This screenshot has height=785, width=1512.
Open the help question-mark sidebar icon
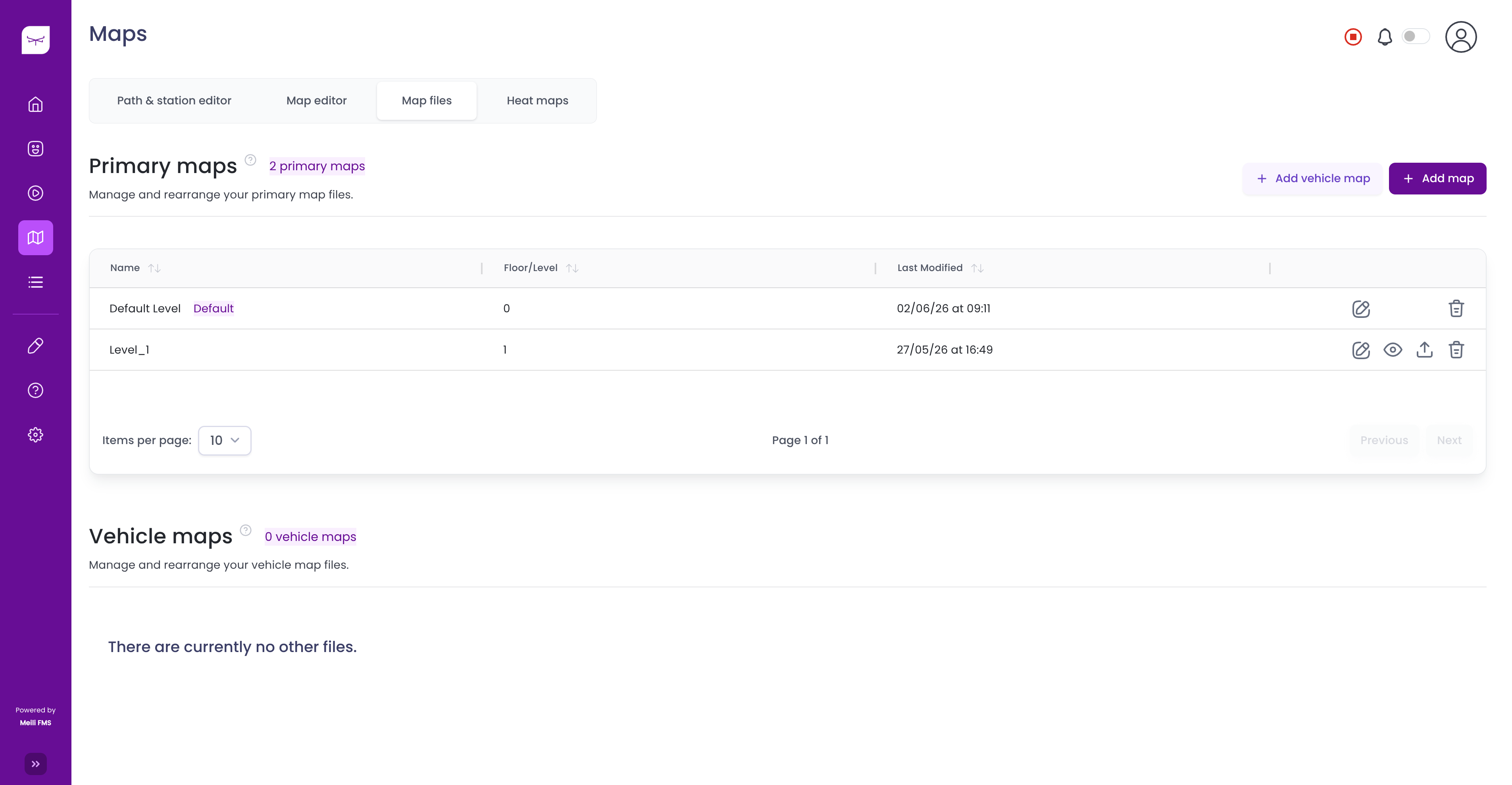click(x=35, y=391)
